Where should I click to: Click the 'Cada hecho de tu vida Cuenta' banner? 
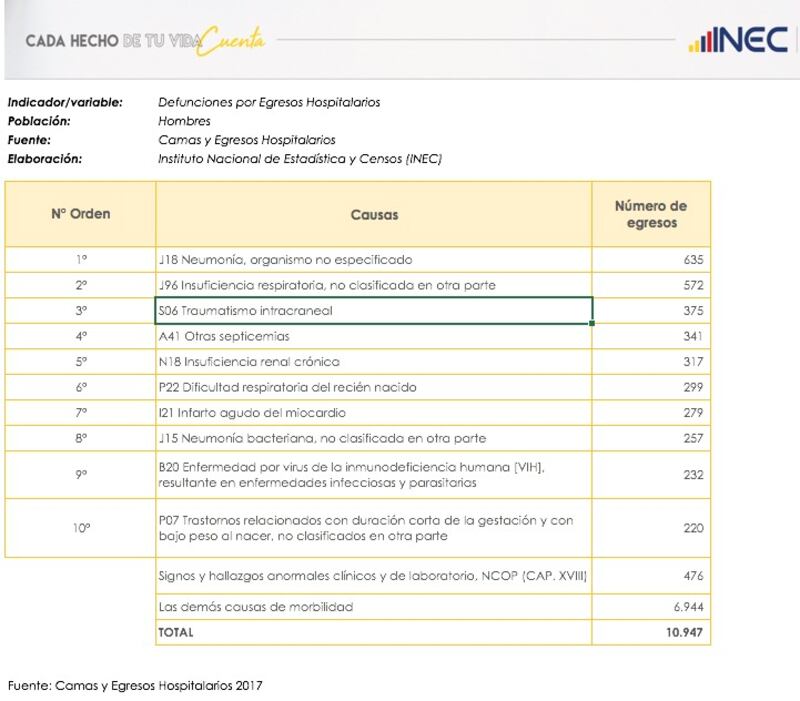145,40
